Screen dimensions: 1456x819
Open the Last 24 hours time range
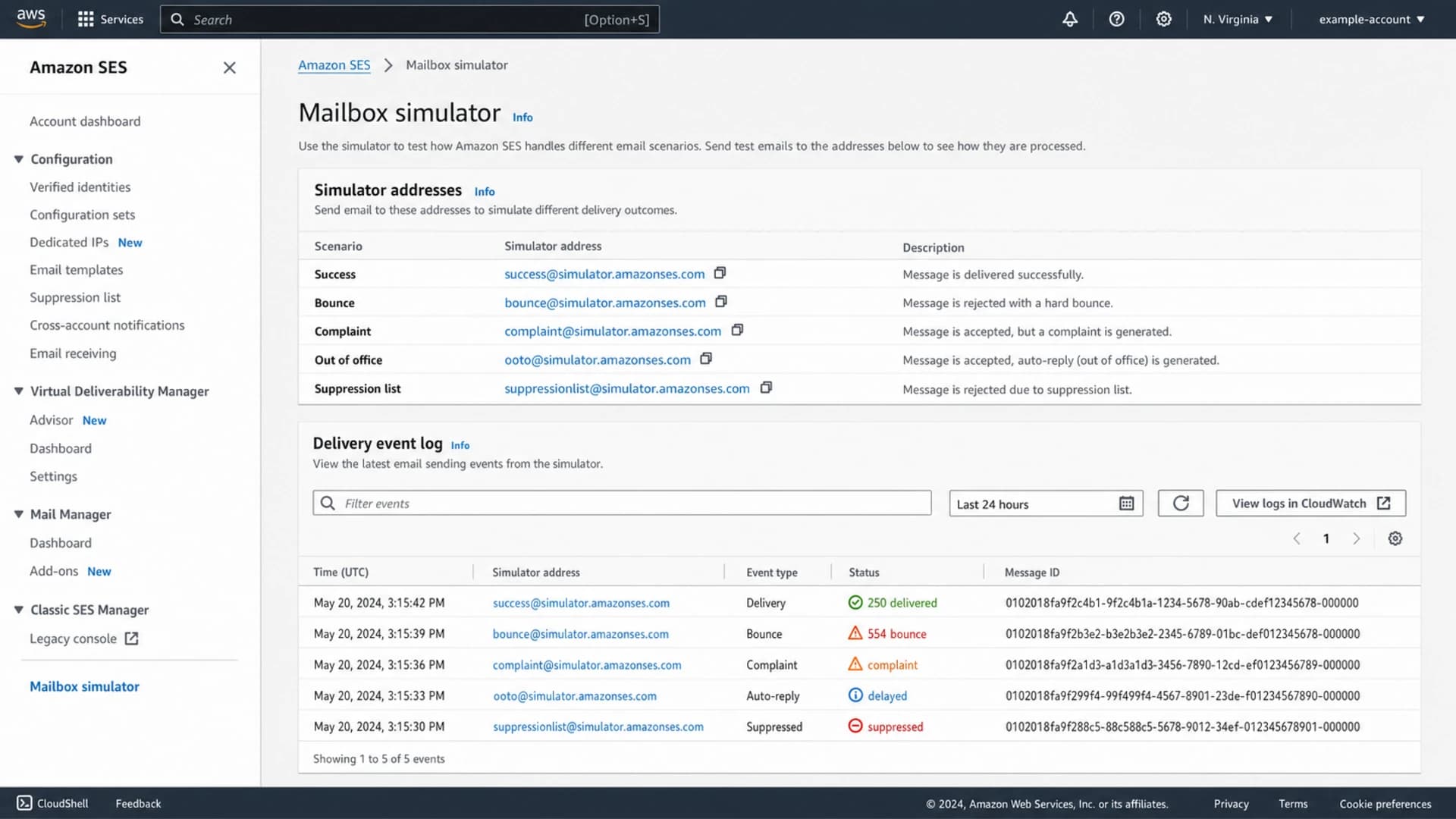1046,504
